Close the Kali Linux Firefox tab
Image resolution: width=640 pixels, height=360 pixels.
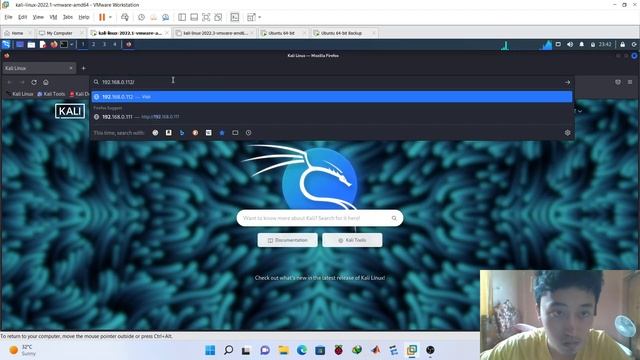[71, 68]
